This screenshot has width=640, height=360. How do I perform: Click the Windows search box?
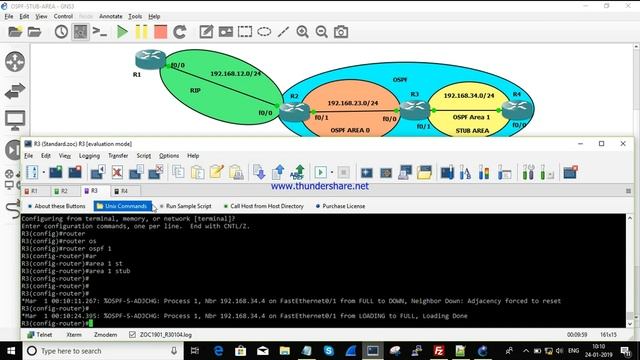pos(103,351)
